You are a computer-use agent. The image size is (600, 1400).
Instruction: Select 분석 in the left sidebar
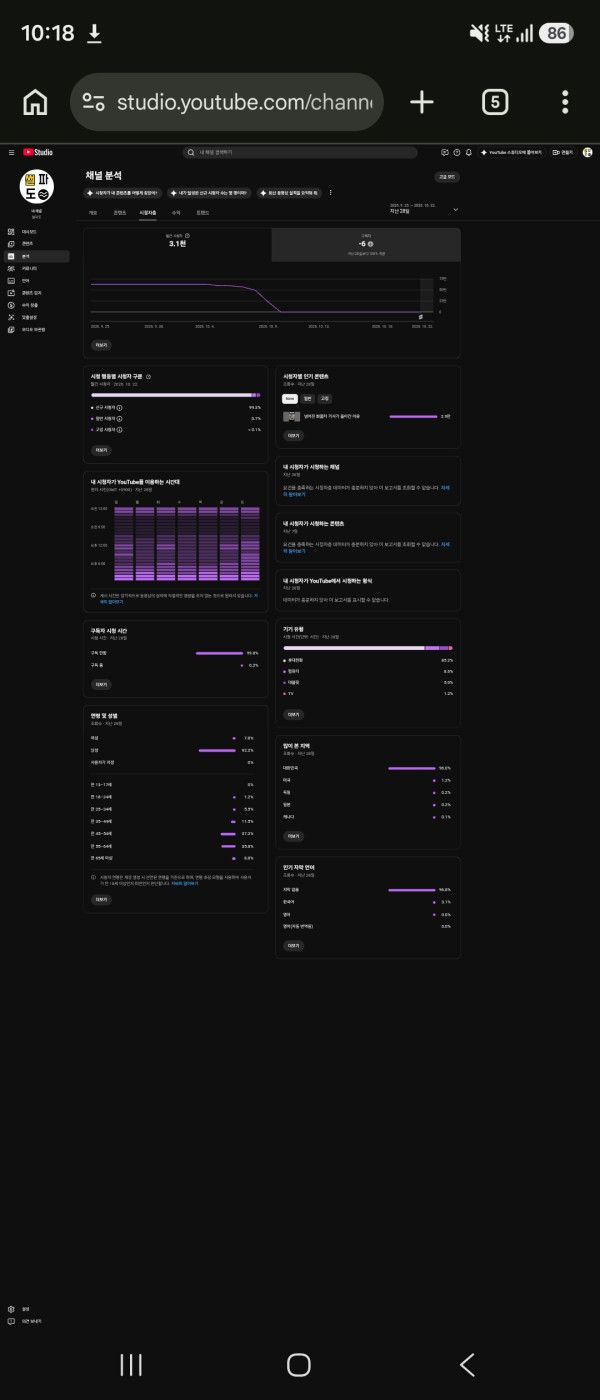click(x=37, y=256)
